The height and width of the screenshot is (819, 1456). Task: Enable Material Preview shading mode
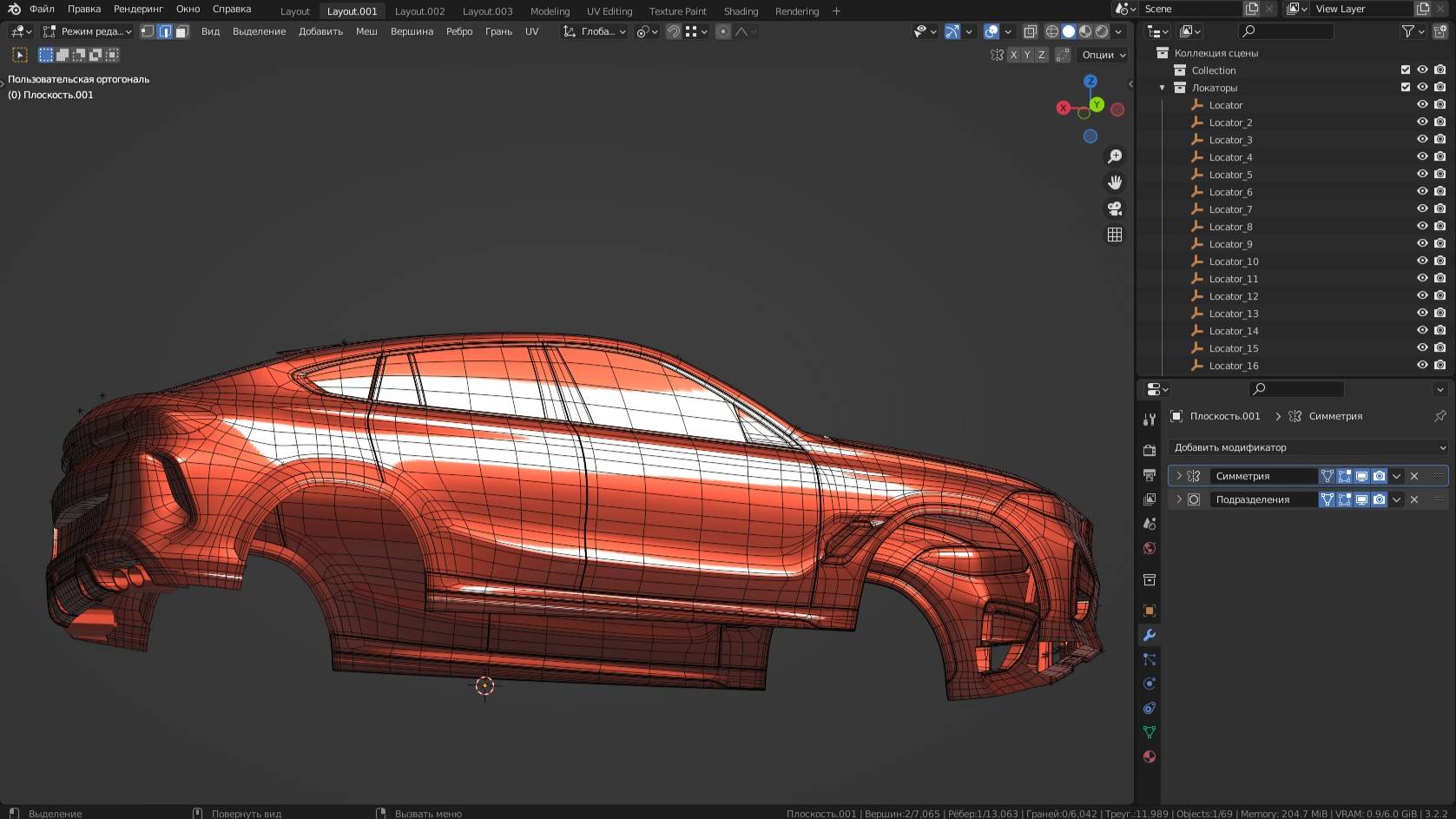pos(1087,31)
